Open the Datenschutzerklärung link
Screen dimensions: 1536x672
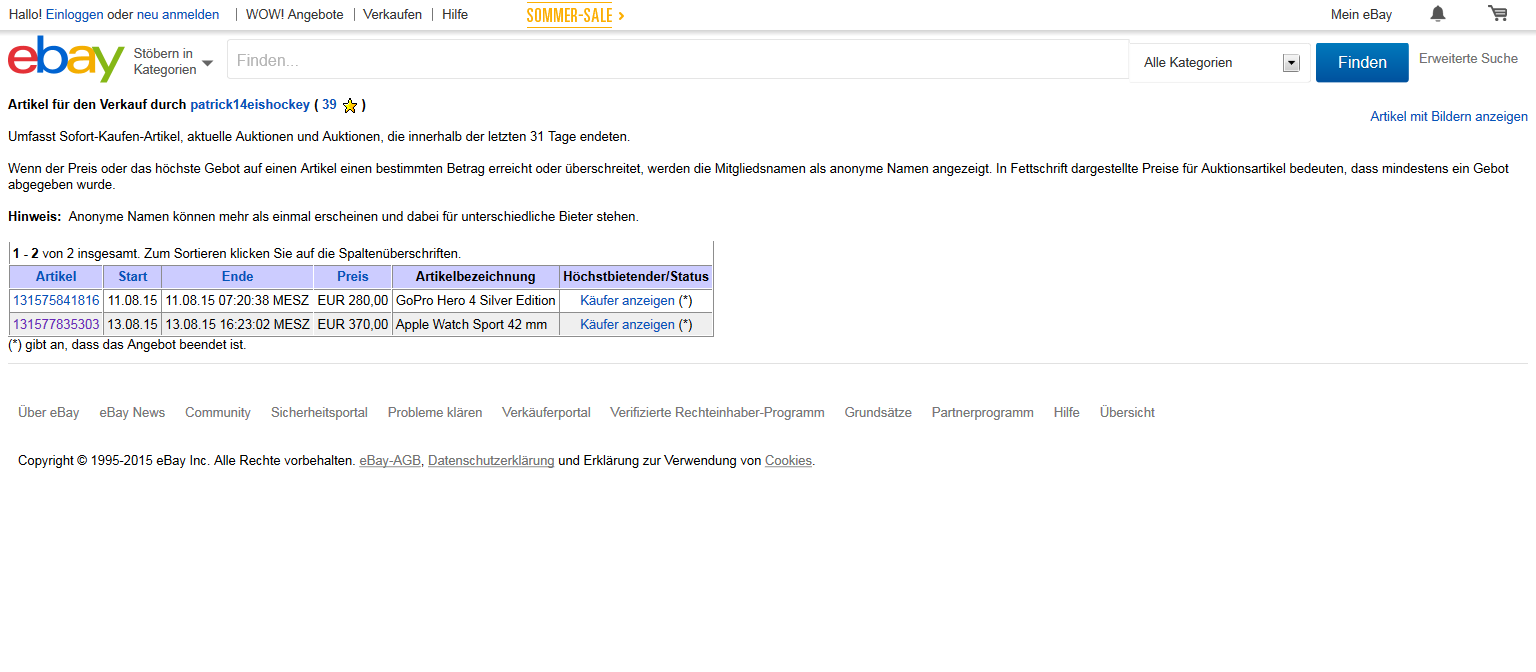(x=491, y=461)
